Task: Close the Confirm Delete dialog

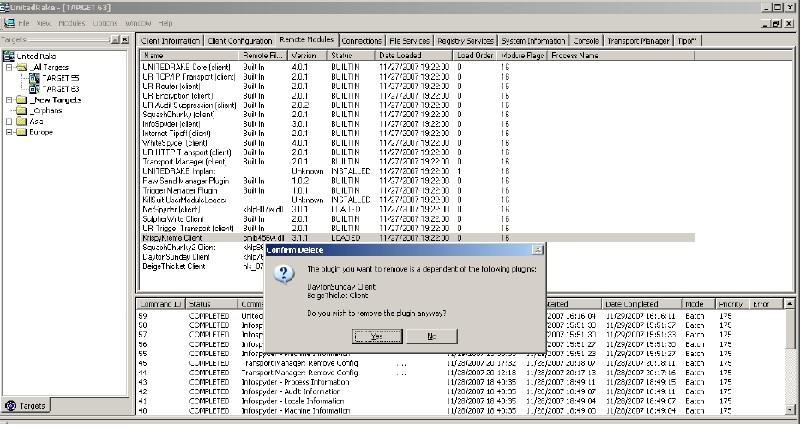Action: click(x=537, y=250)
